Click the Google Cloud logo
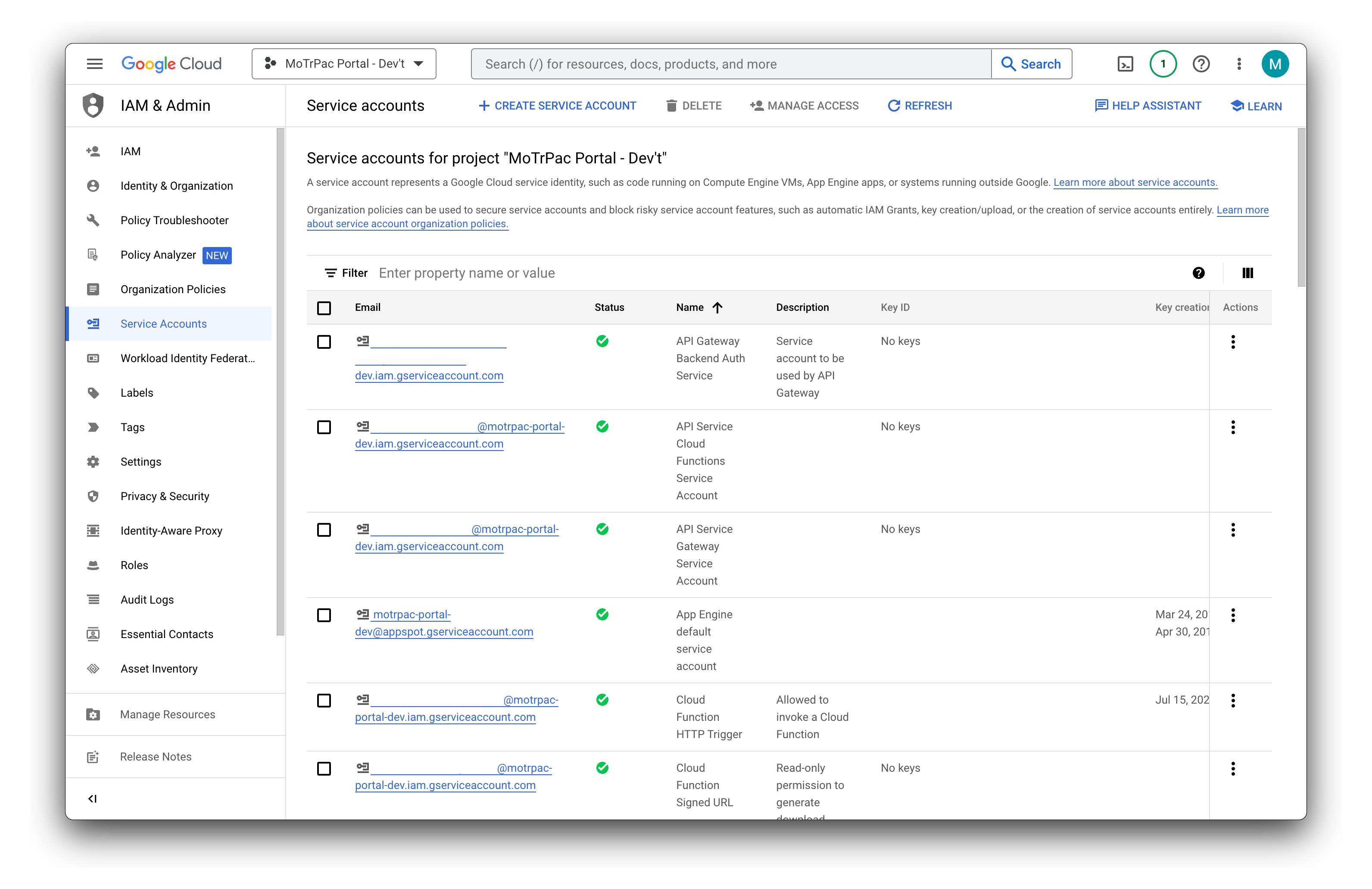Screen dimensions: 1372x889 click(171, 63)
